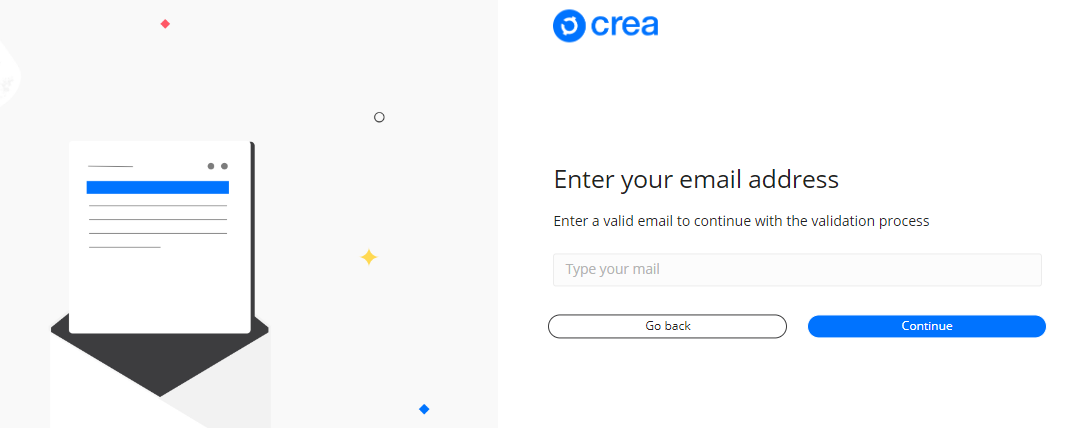The width and height of the screenshot is (1085, 428).
Task: Click the small hollow circle decoration
Action: click(x=379, y=117)
